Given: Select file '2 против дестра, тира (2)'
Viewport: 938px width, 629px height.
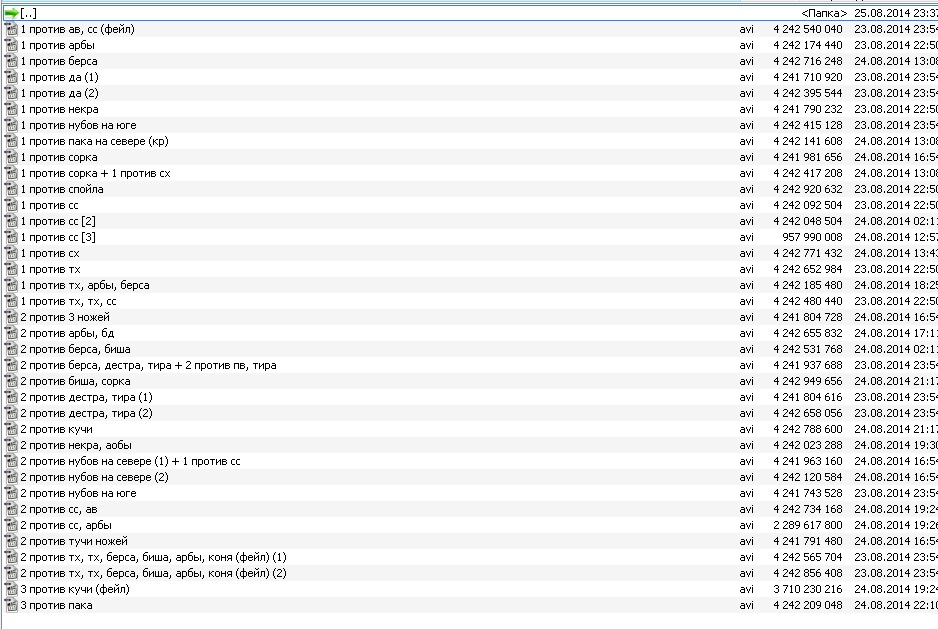Looking at the screenshot, I should point(86,414).
